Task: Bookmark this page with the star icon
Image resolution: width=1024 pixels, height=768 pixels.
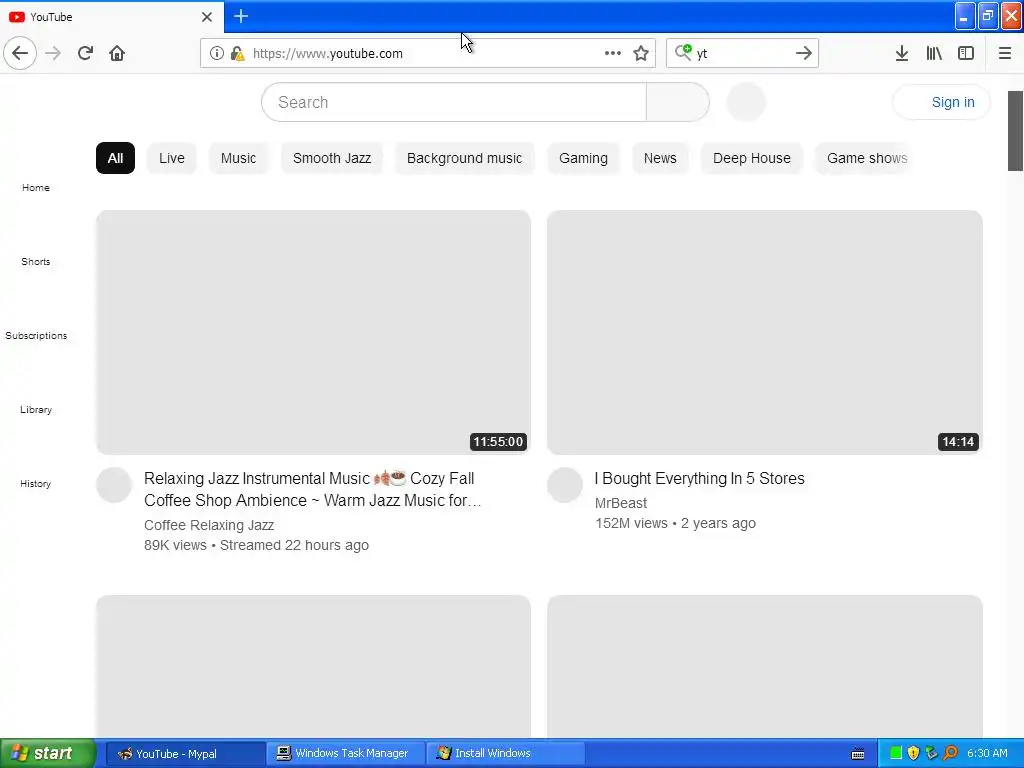Action: pyautogui.click(x=641, y=53)
